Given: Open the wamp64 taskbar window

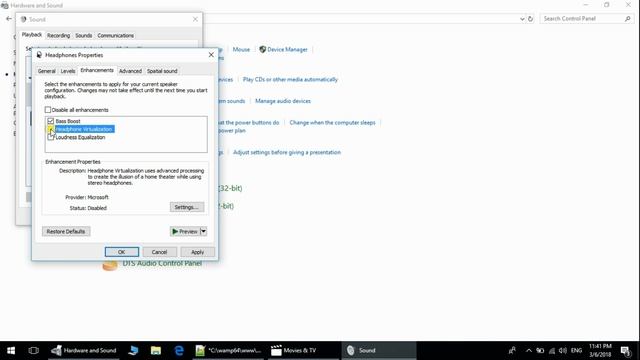Looking at the screenshot, I should 228,350.
